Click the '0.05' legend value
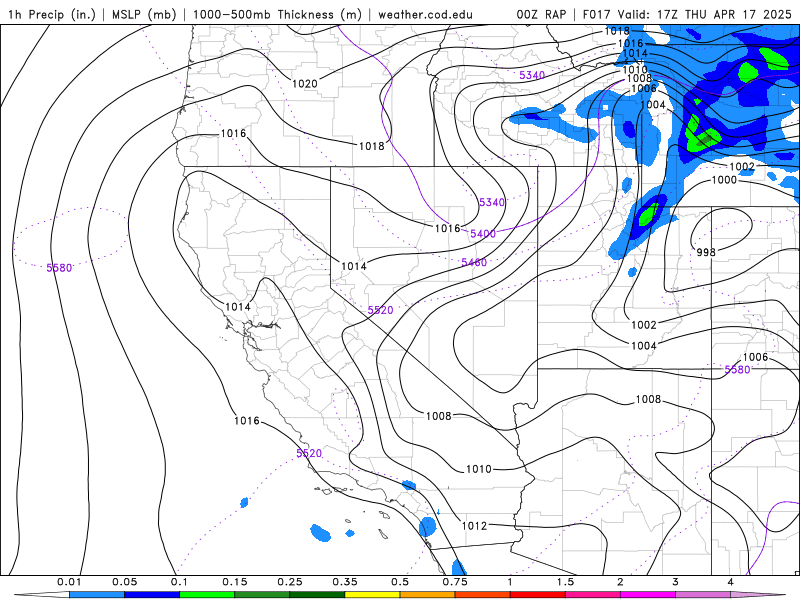The height and width of the screenshot is (600, 800). [124, 582]
